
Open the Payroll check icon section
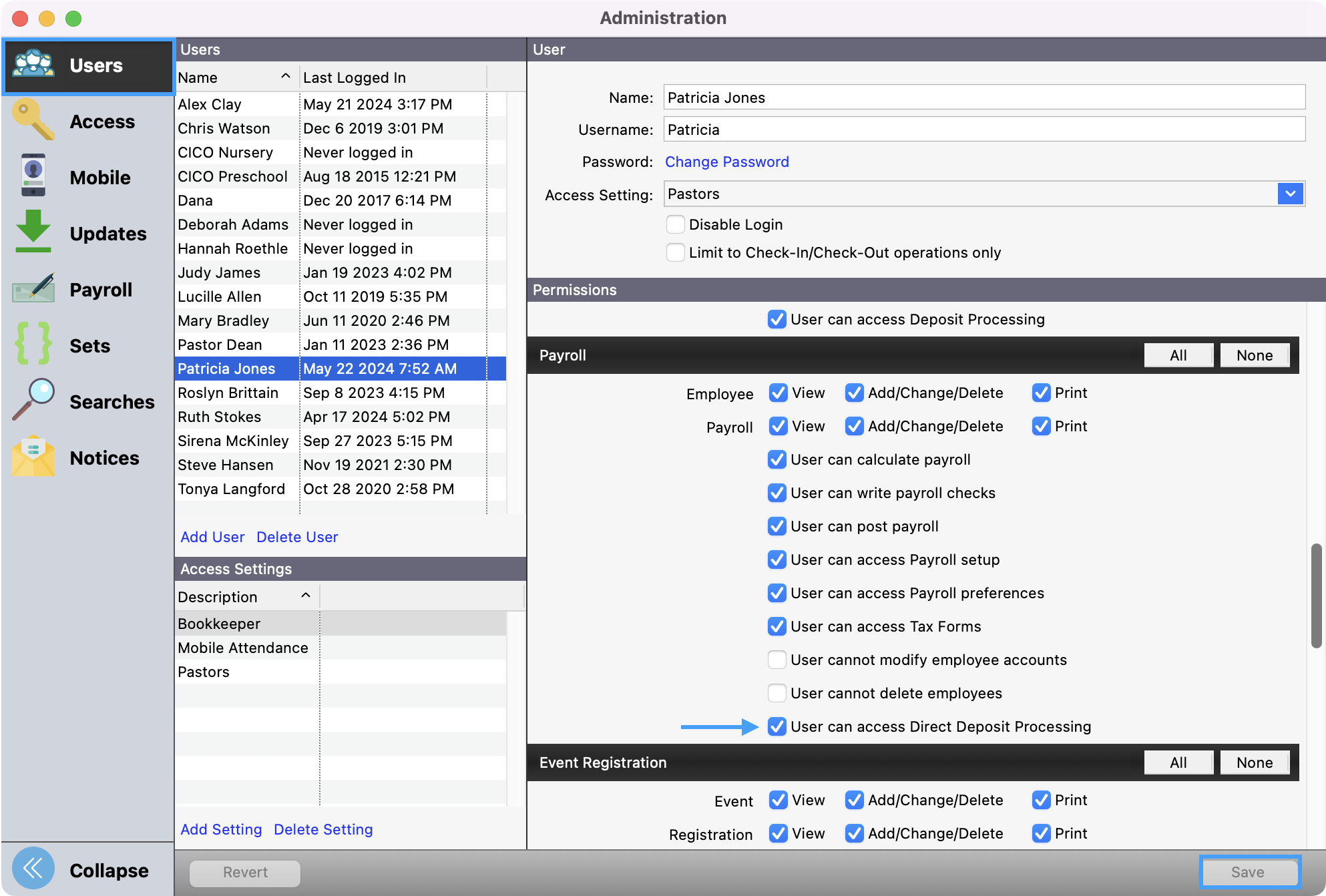(33, 288)
